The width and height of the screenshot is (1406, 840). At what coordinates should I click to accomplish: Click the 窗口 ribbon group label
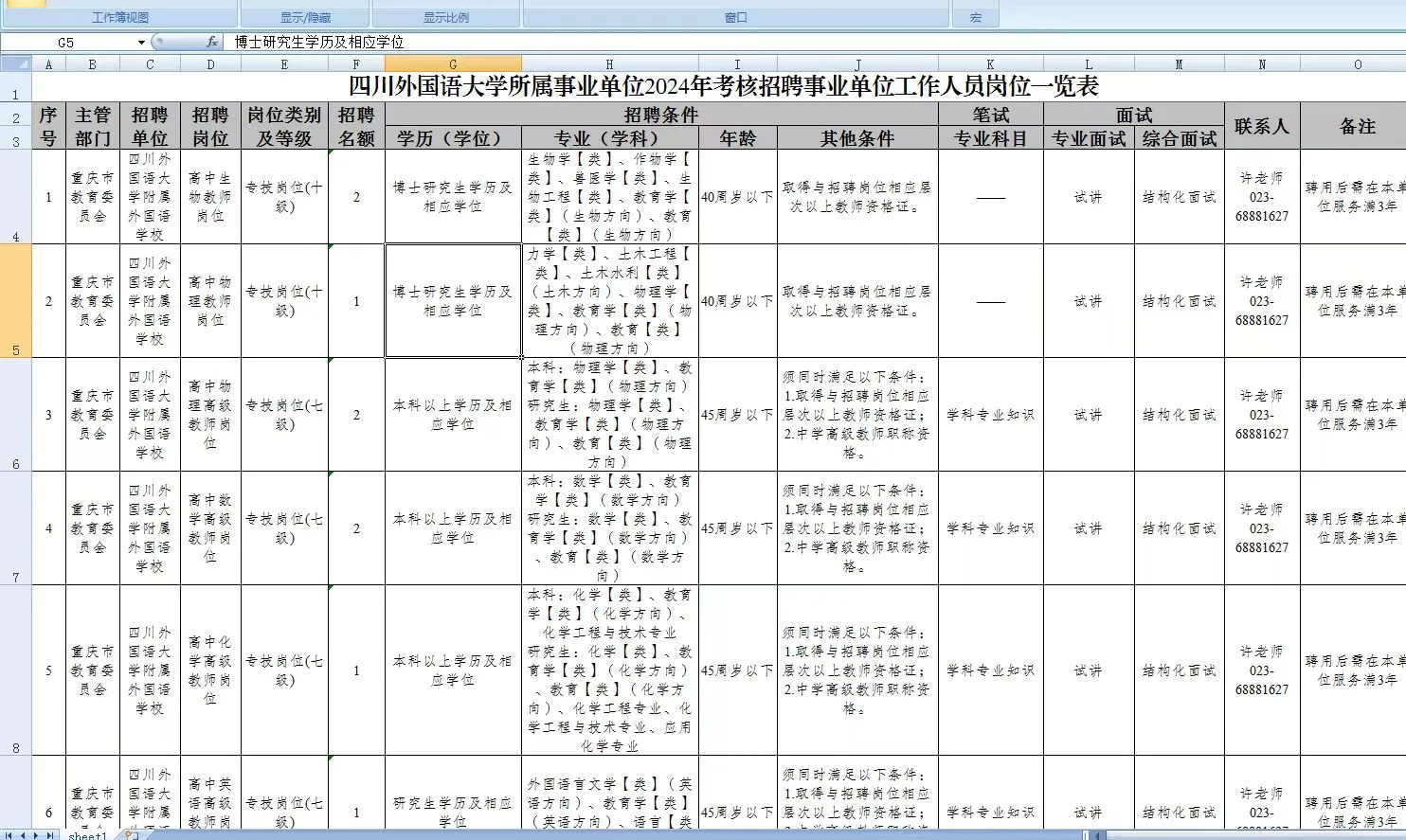click(736, 17)
